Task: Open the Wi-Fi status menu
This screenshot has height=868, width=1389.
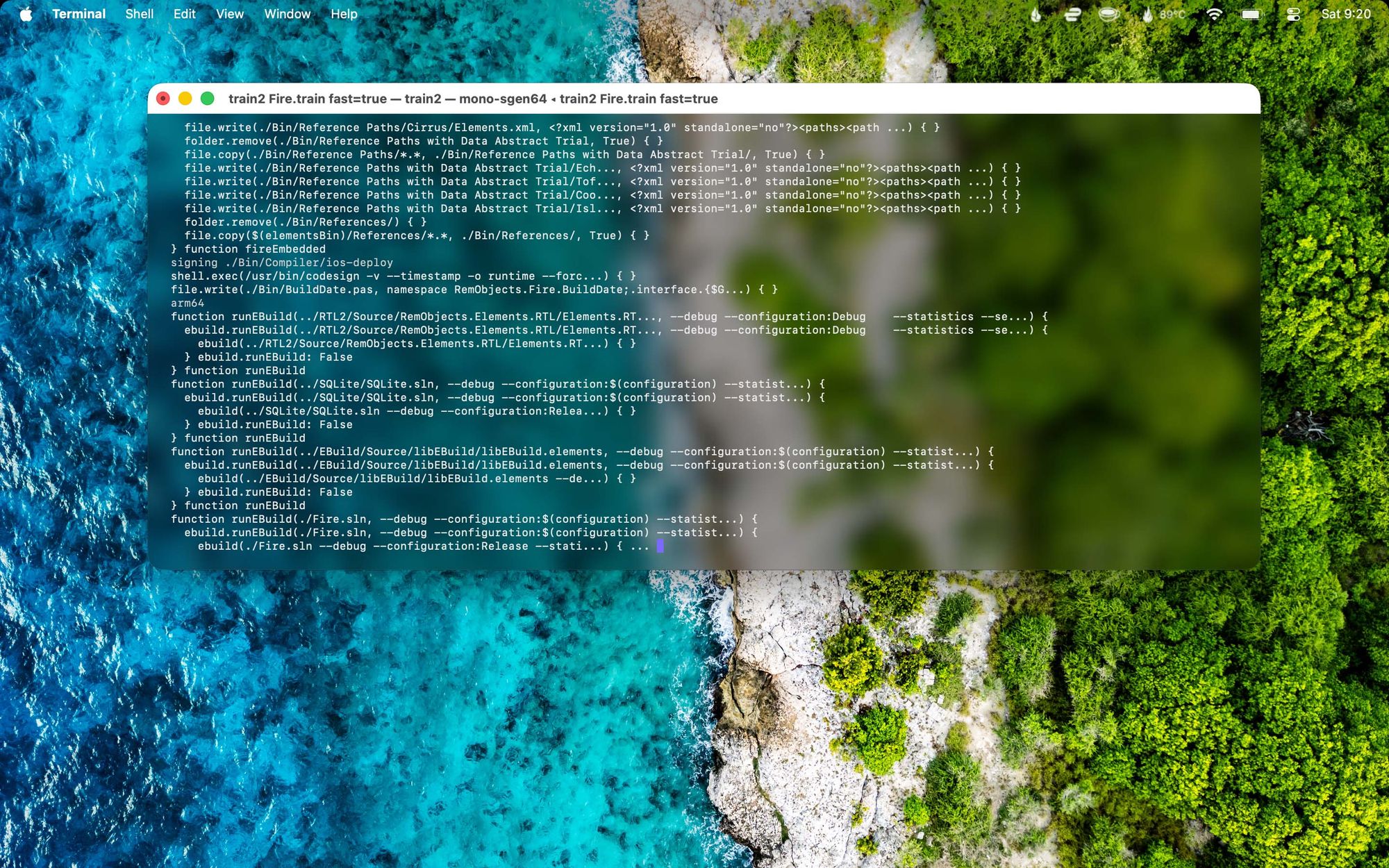Action: pyautogui.click(x=1214, y=14)
